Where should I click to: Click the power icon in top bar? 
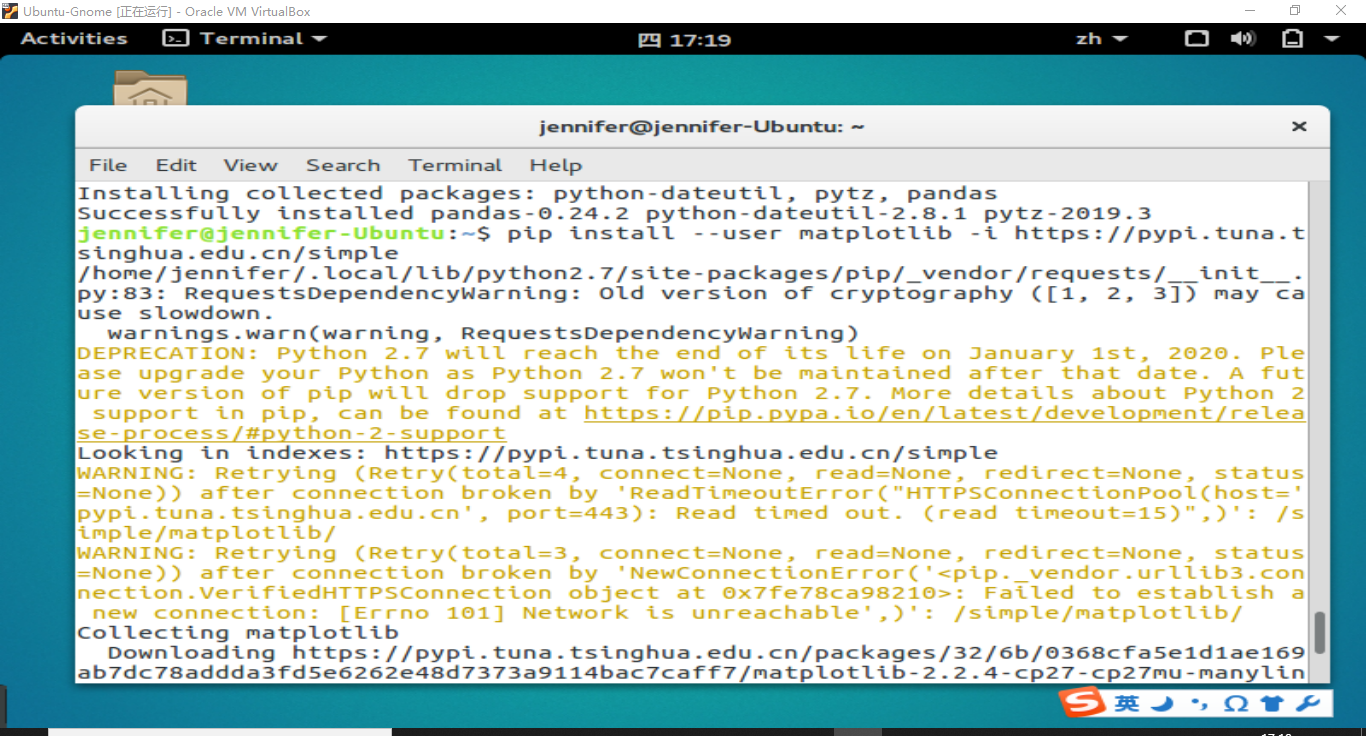click(1293, 39)
